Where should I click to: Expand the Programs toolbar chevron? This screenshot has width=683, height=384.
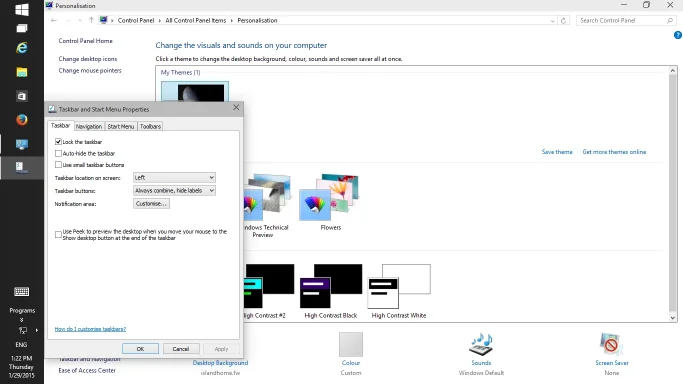pos(21,320)
